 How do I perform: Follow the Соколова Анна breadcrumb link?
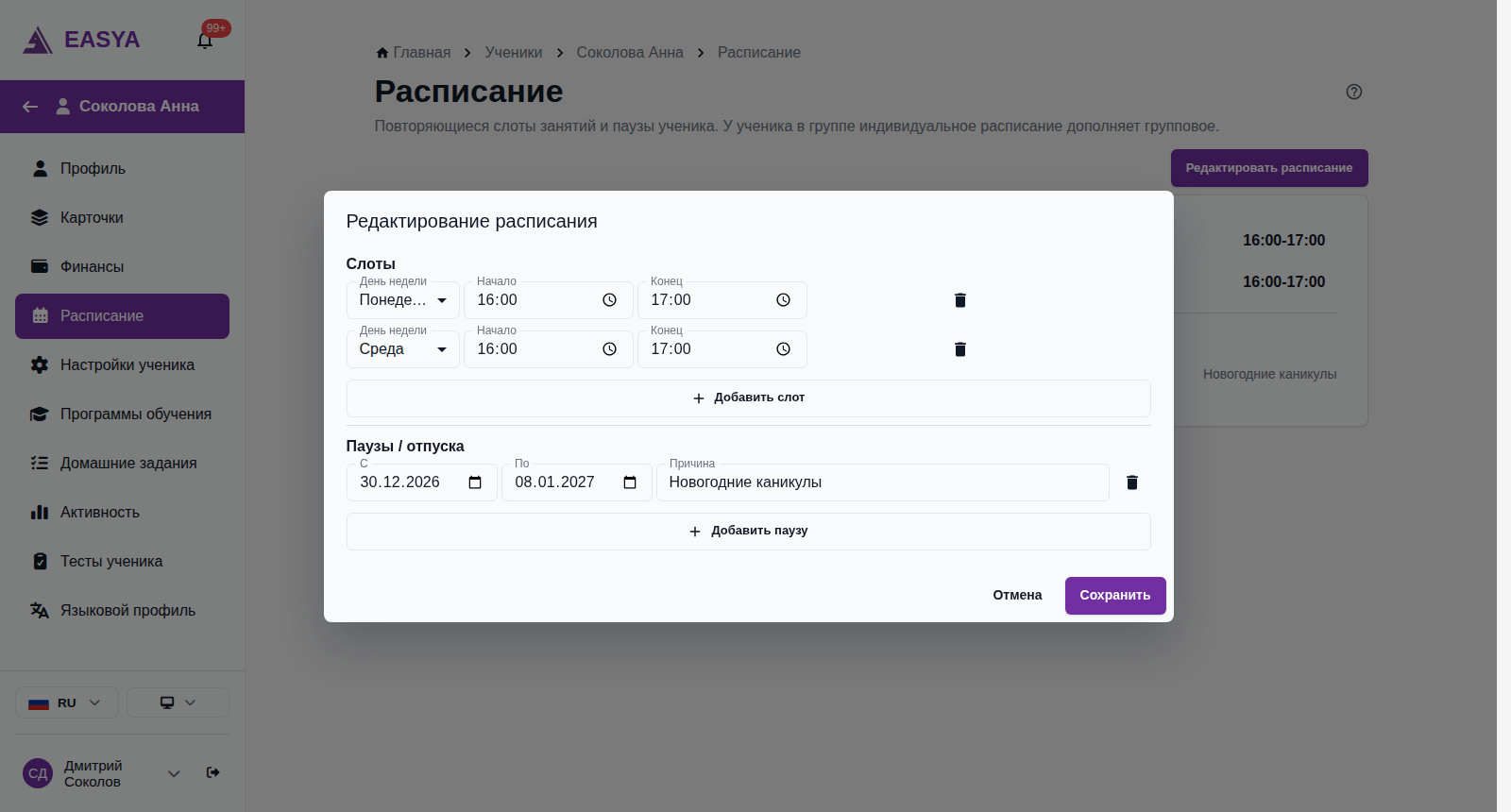[630, 53]
